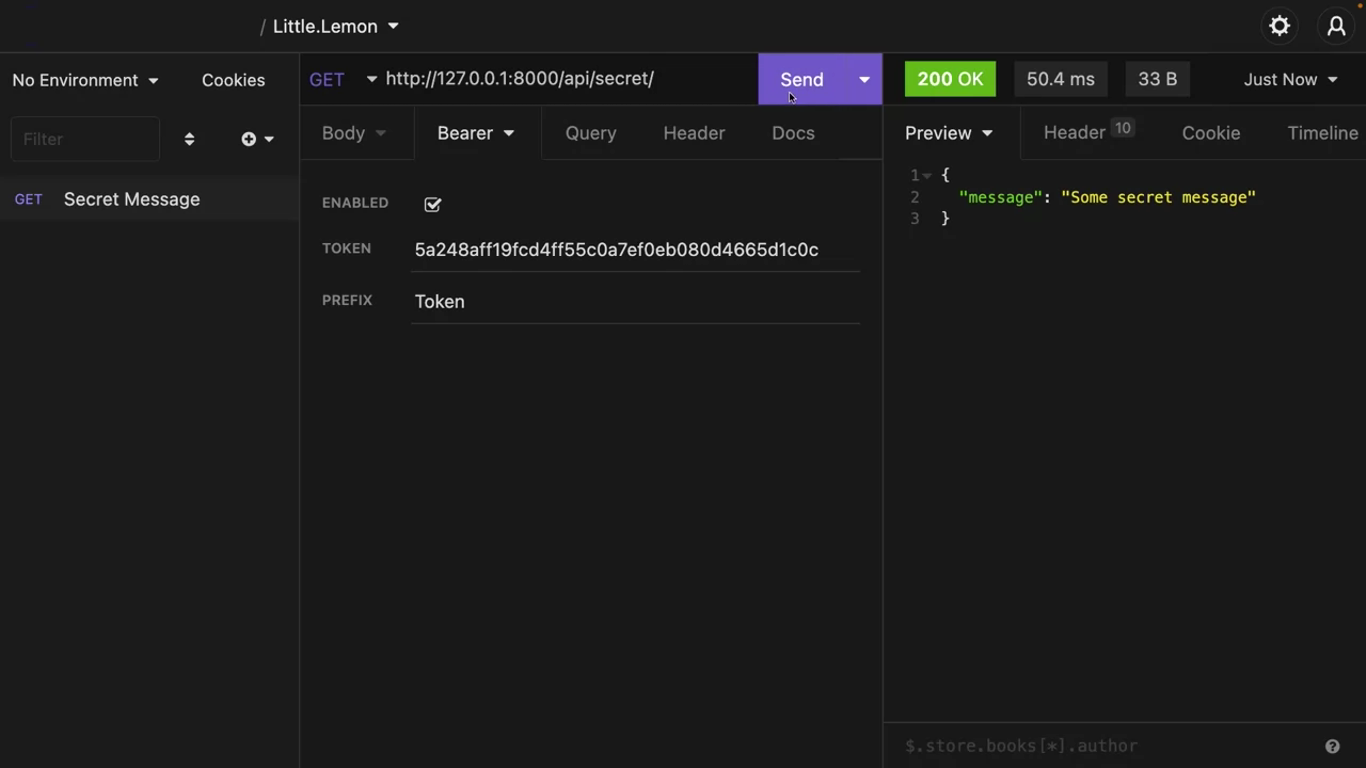
Task: Click the sort order arrows icon
Action: (189, 139)
